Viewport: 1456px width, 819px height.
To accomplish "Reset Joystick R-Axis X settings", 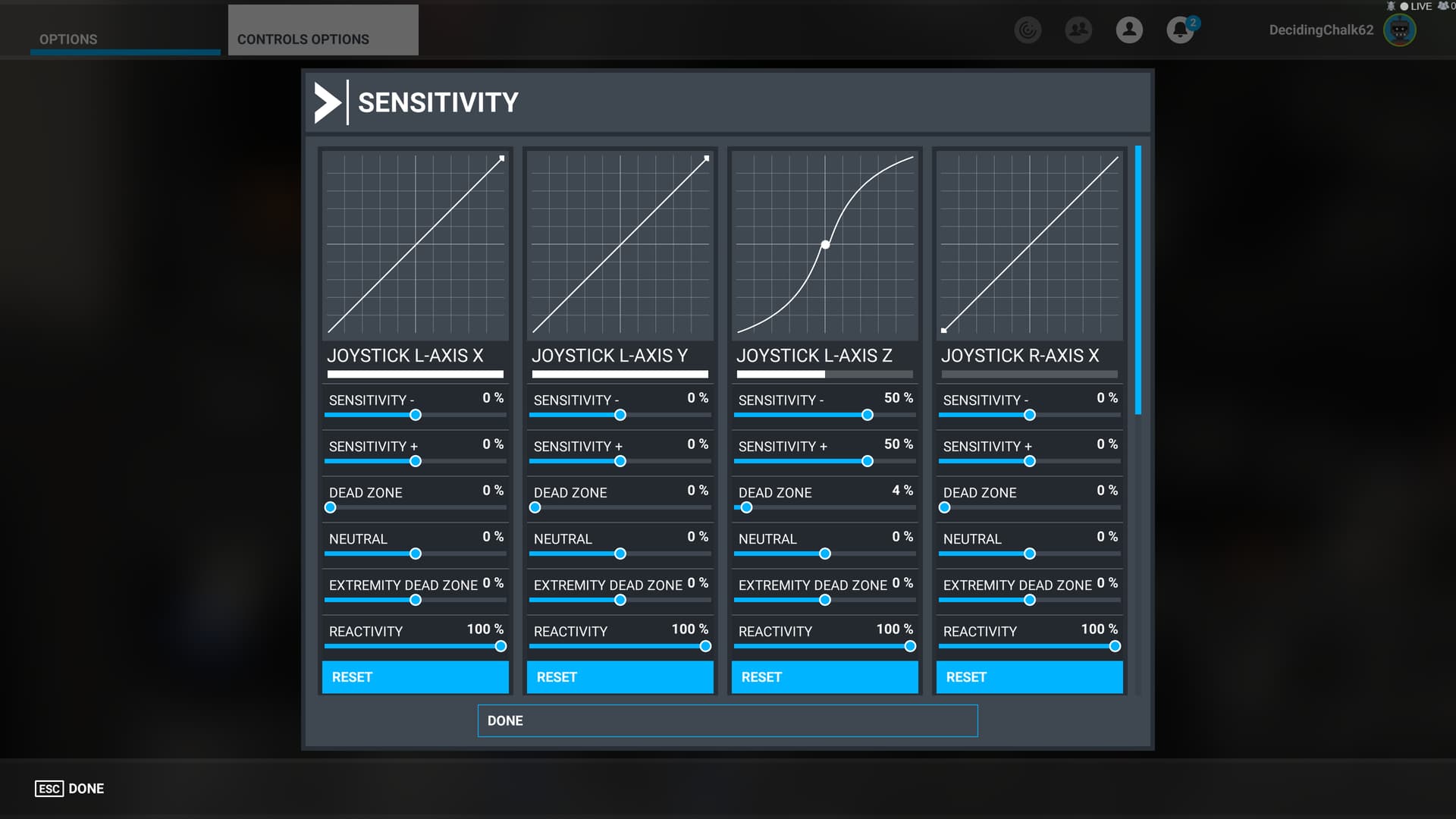I will [x=1029, y=676].
